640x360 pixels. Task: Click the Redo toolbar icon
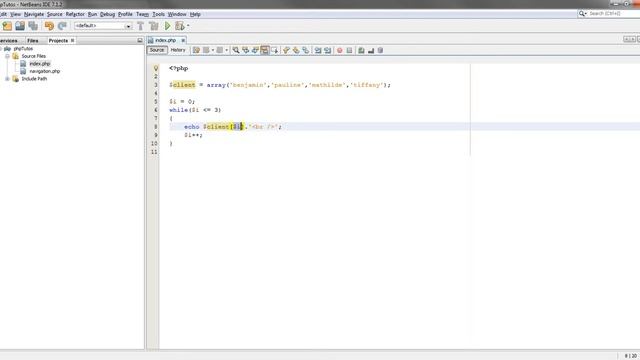62,26
